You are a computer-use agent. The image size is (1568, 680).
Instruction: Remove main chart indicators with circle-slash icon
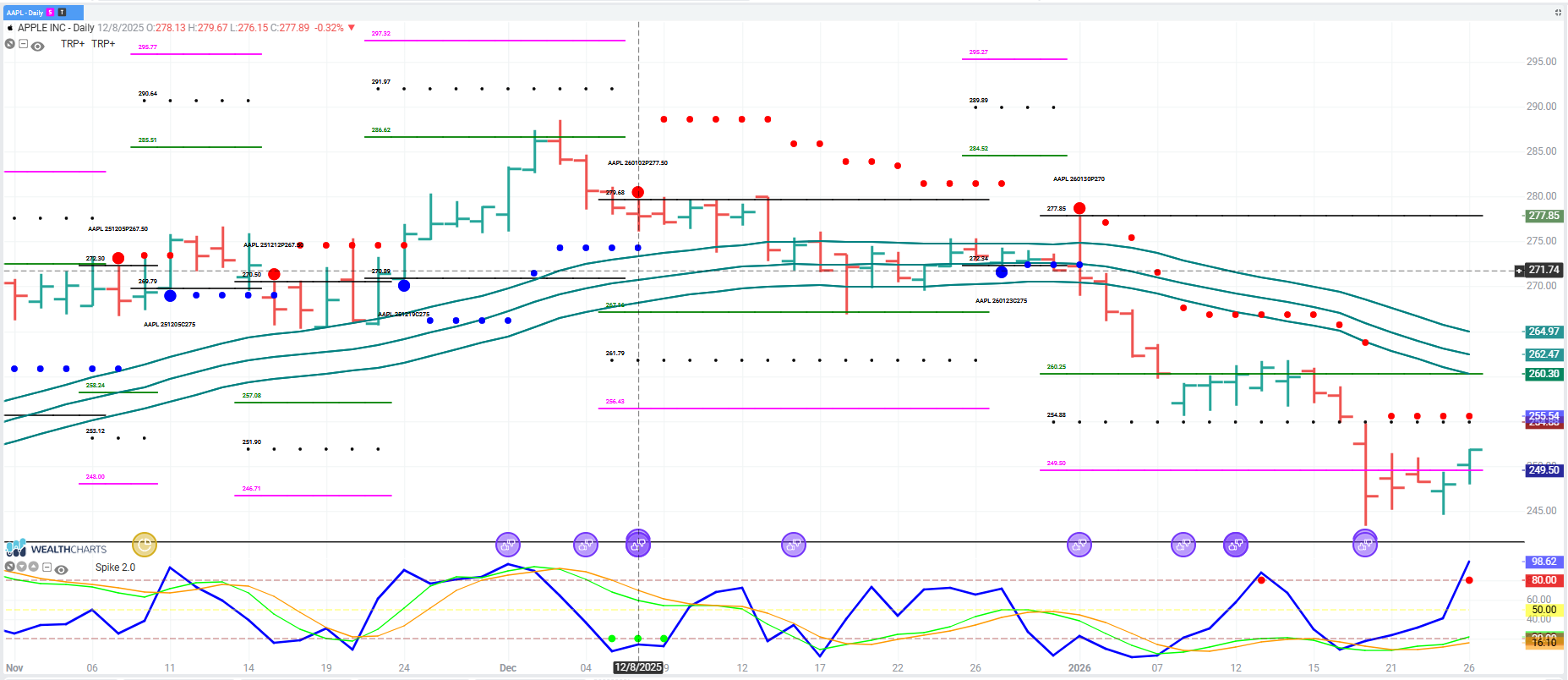pyautogui.click(x=10, y=45)
